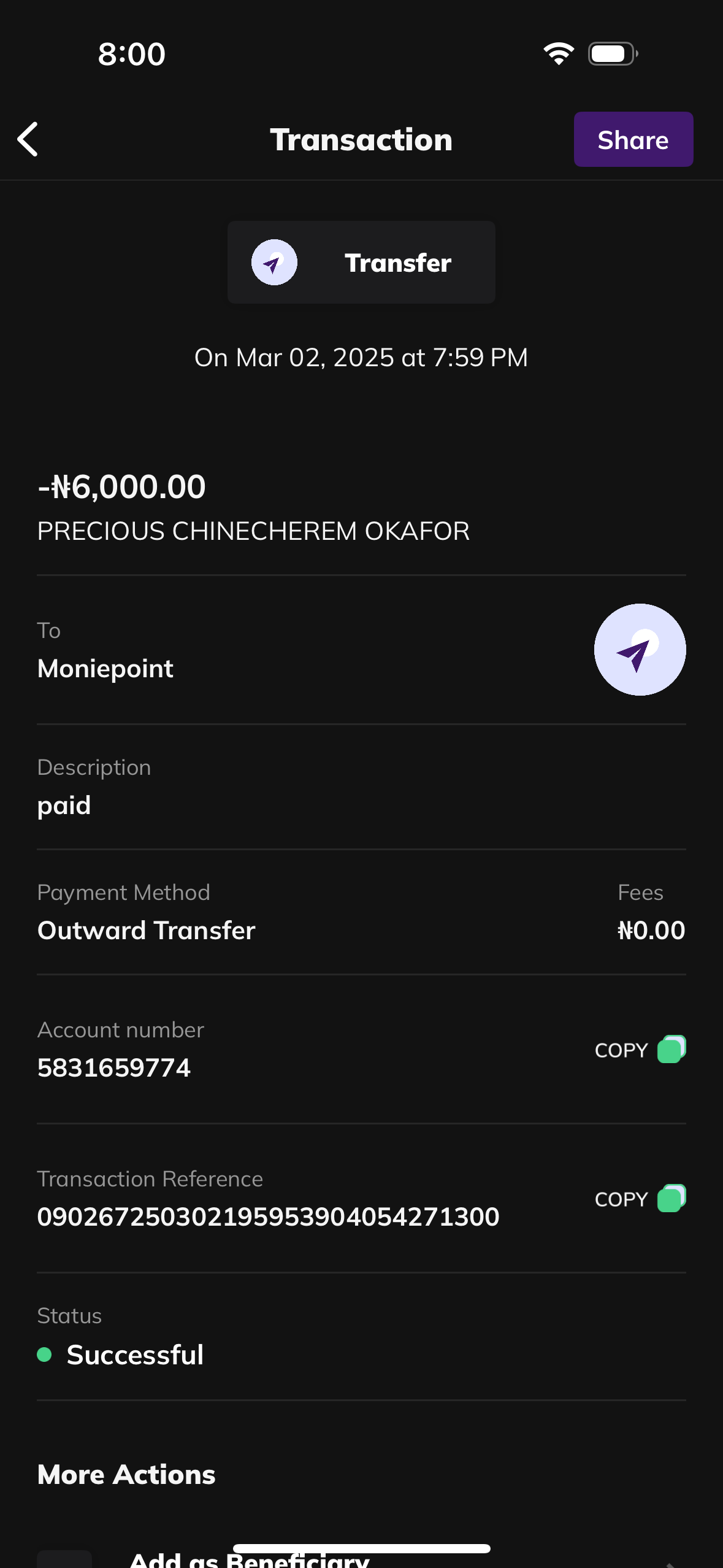Tap the green copy icon for Account number
This screenshot has width=723, height=1568.
click(x=671, y=1050)
